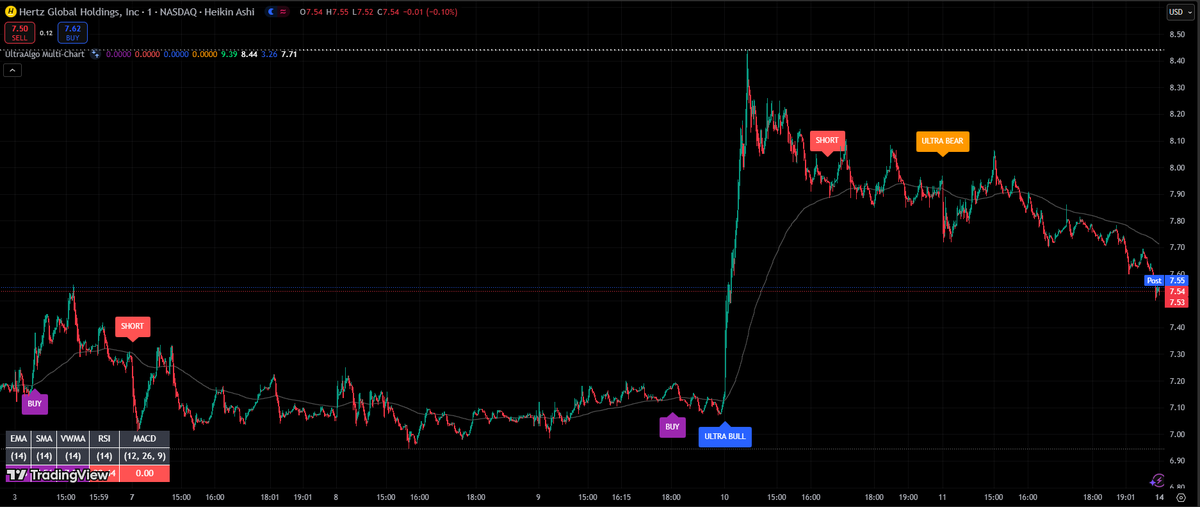The width and height of the screenshot is (1200, 507).
Task: Click the Hertz logo icon beside the symbol name
Action: (10, 12)
